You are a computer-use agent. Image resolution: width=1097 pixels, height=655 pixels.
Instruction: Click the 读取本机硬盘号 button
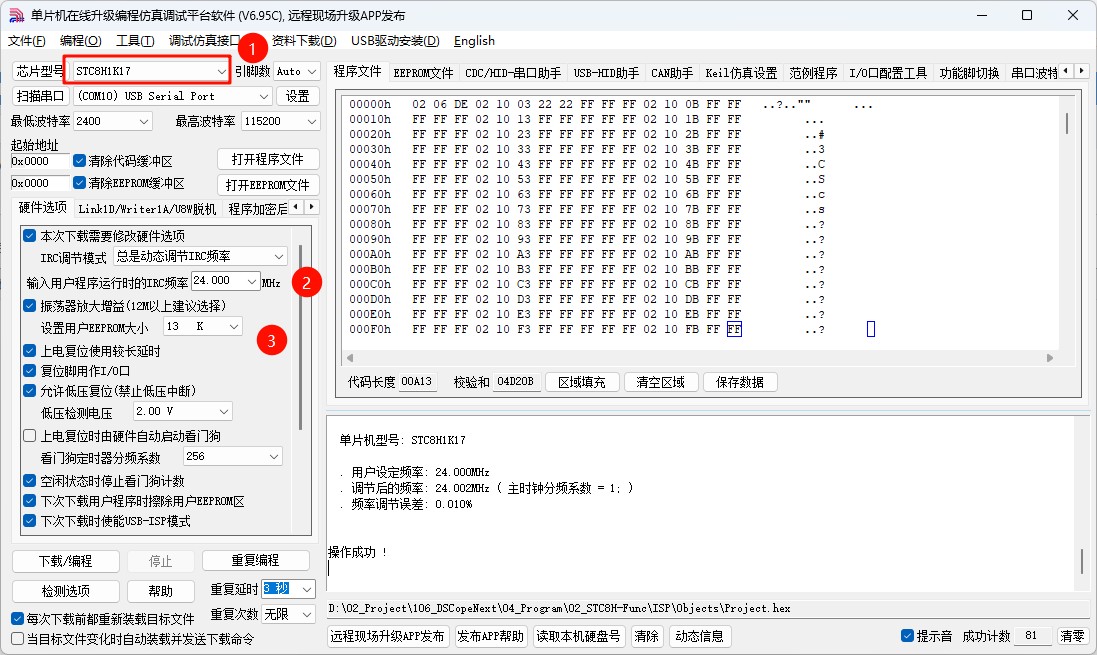(x=579, y=636)
